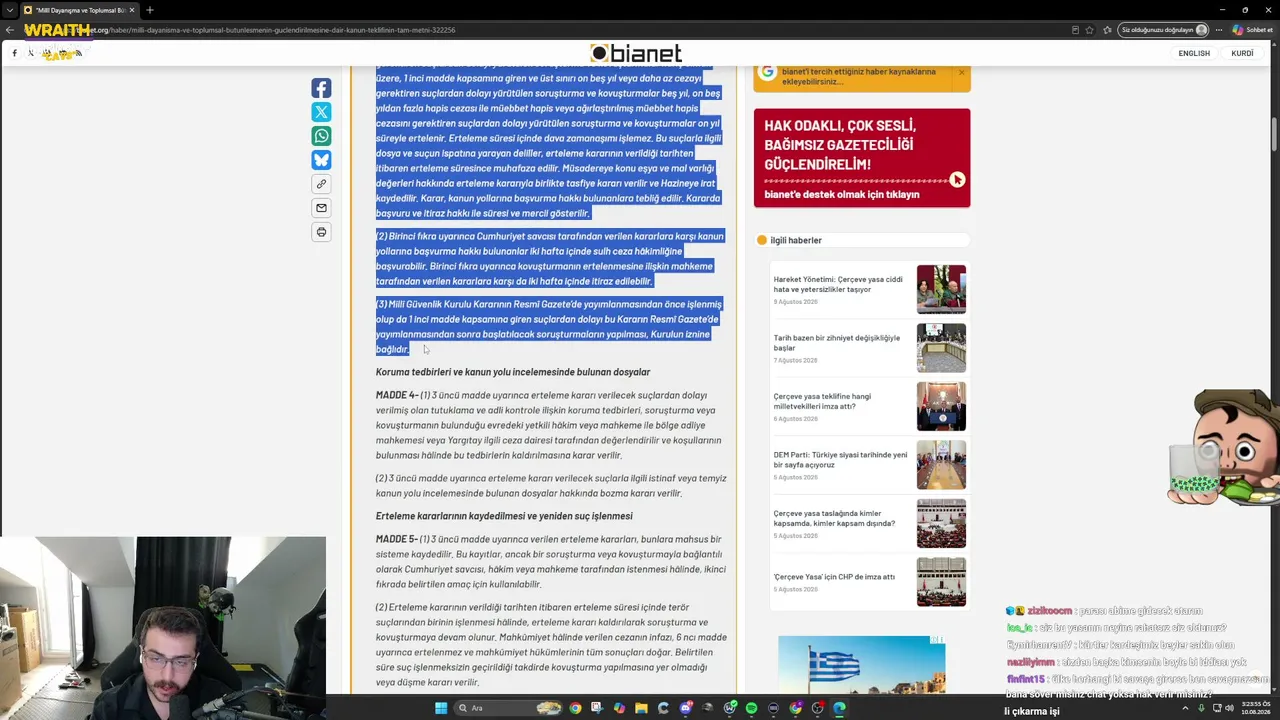Open 'Çerçeve yasa teklifine hangi milletvekilleri' article

pyautogui.click(x=822, y=401)
